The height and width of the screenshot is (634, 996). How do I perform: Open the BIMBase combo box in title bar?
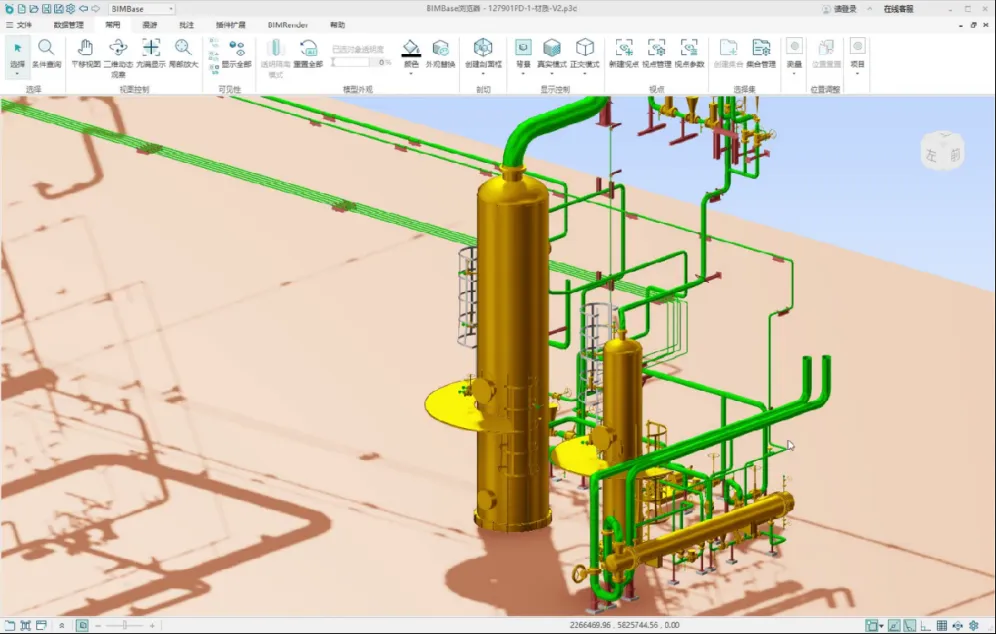(141, 9)
